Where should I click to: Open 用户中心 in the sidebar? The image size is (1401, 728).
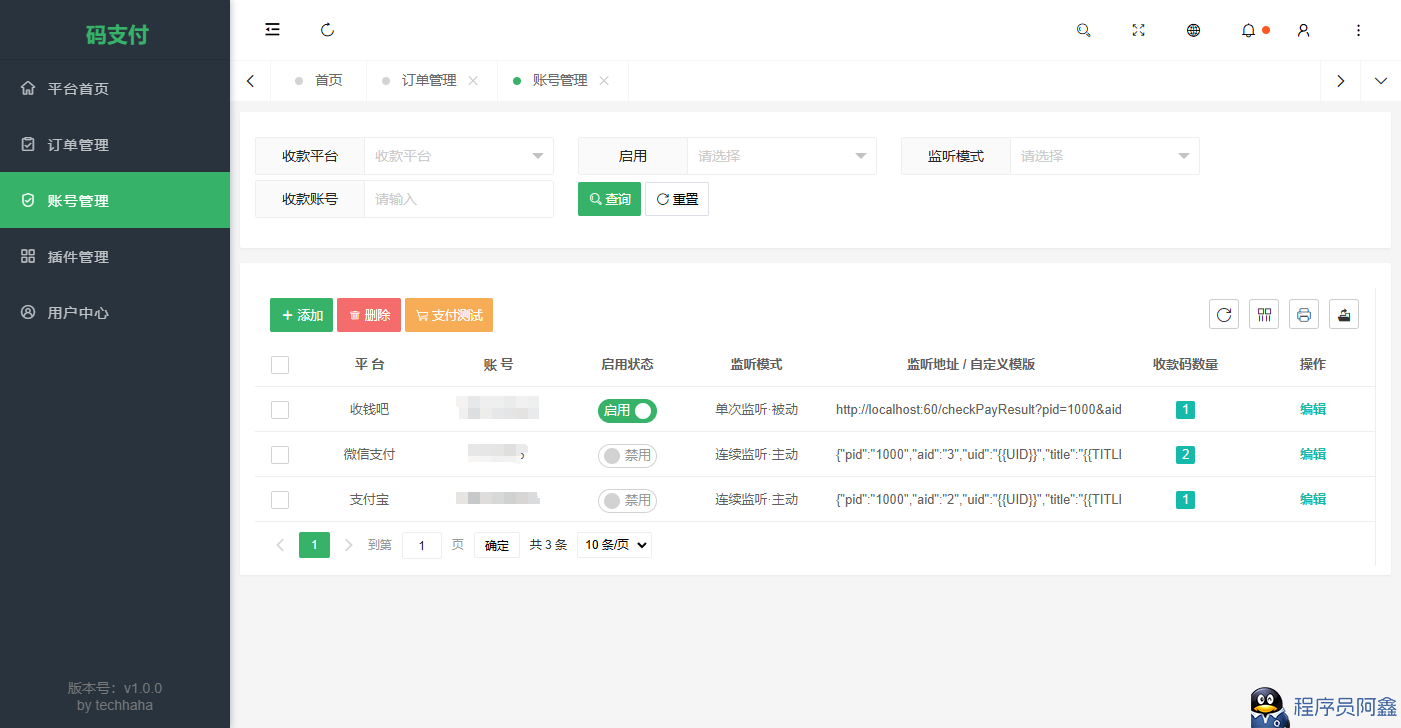[115, 312]
